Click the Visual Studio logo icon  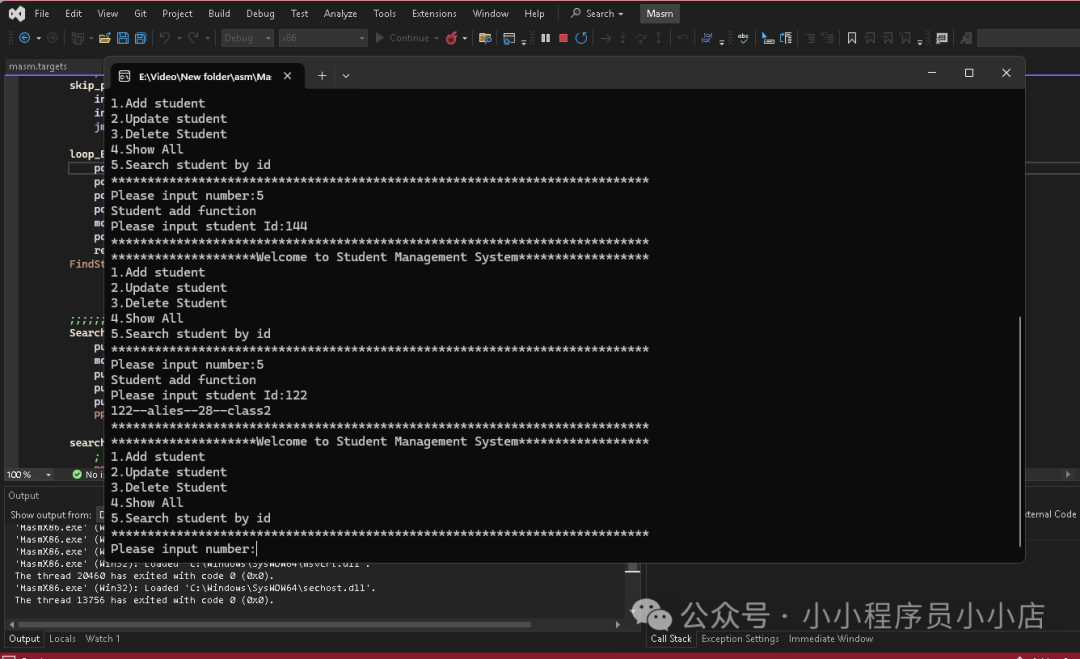(17, 13)
